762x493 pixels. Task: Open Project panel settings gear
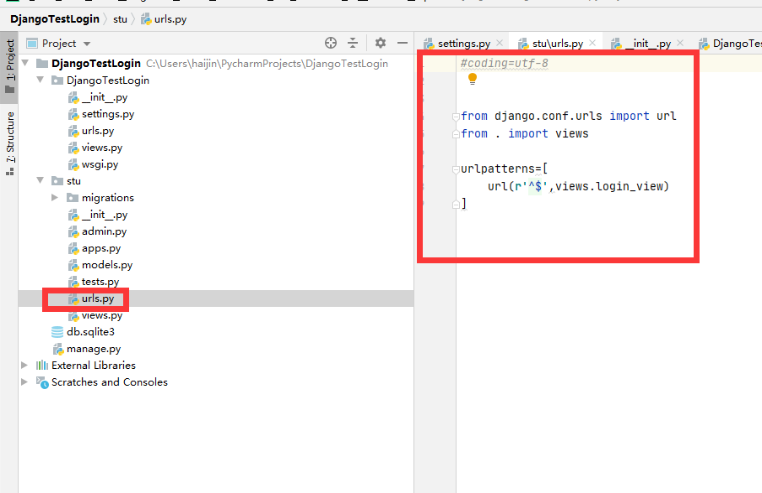click(381, 43)
